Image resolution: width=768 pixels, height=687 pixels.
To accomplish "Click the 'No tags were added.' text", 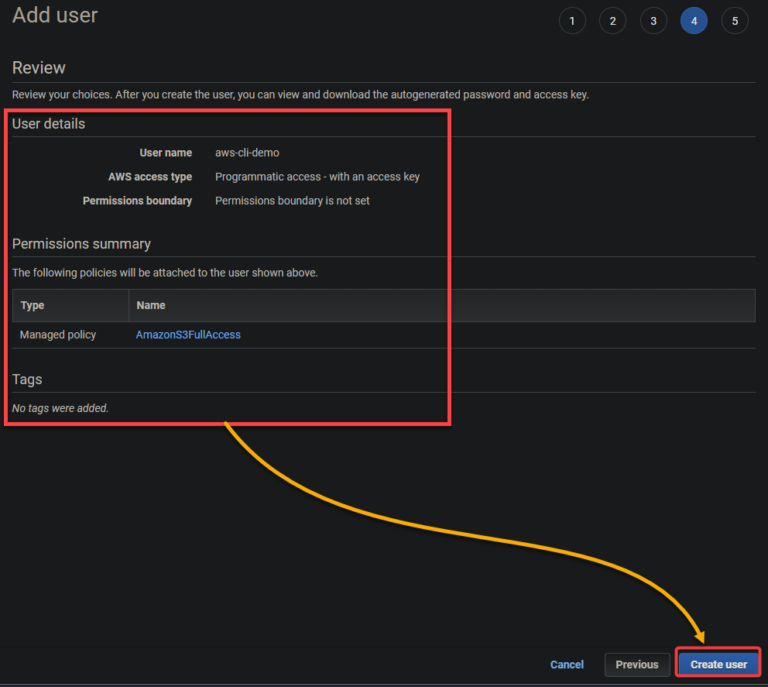I will 60,408.
